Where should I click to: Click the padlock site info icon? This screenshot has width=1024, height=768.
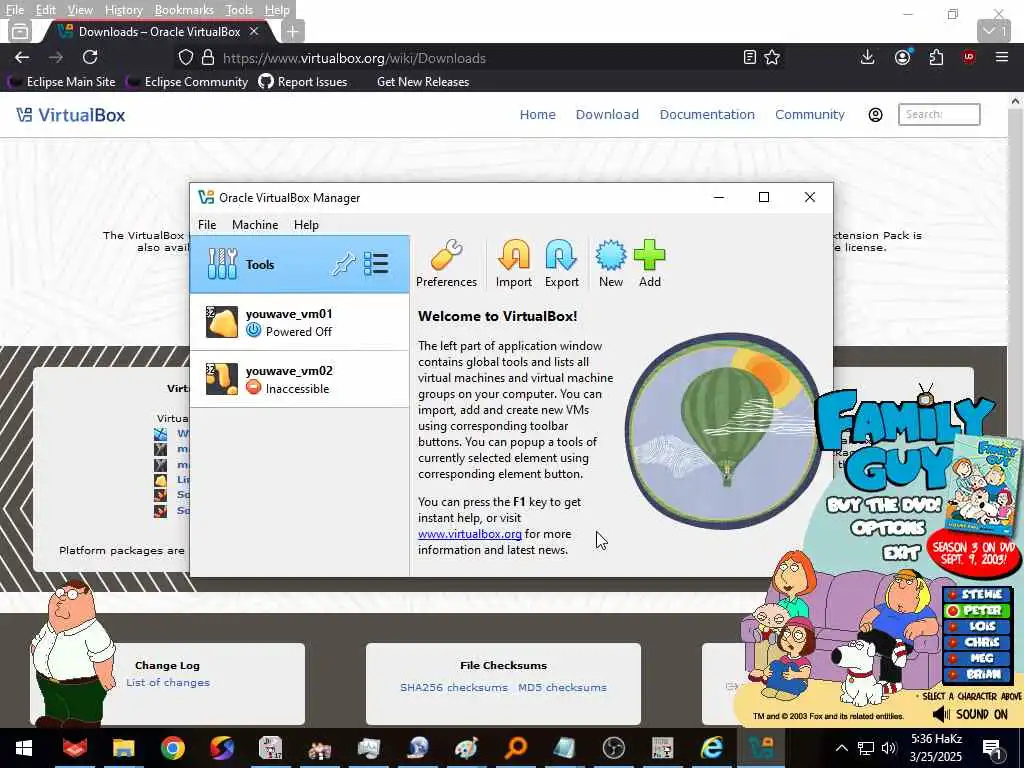(x=208, y=57)
